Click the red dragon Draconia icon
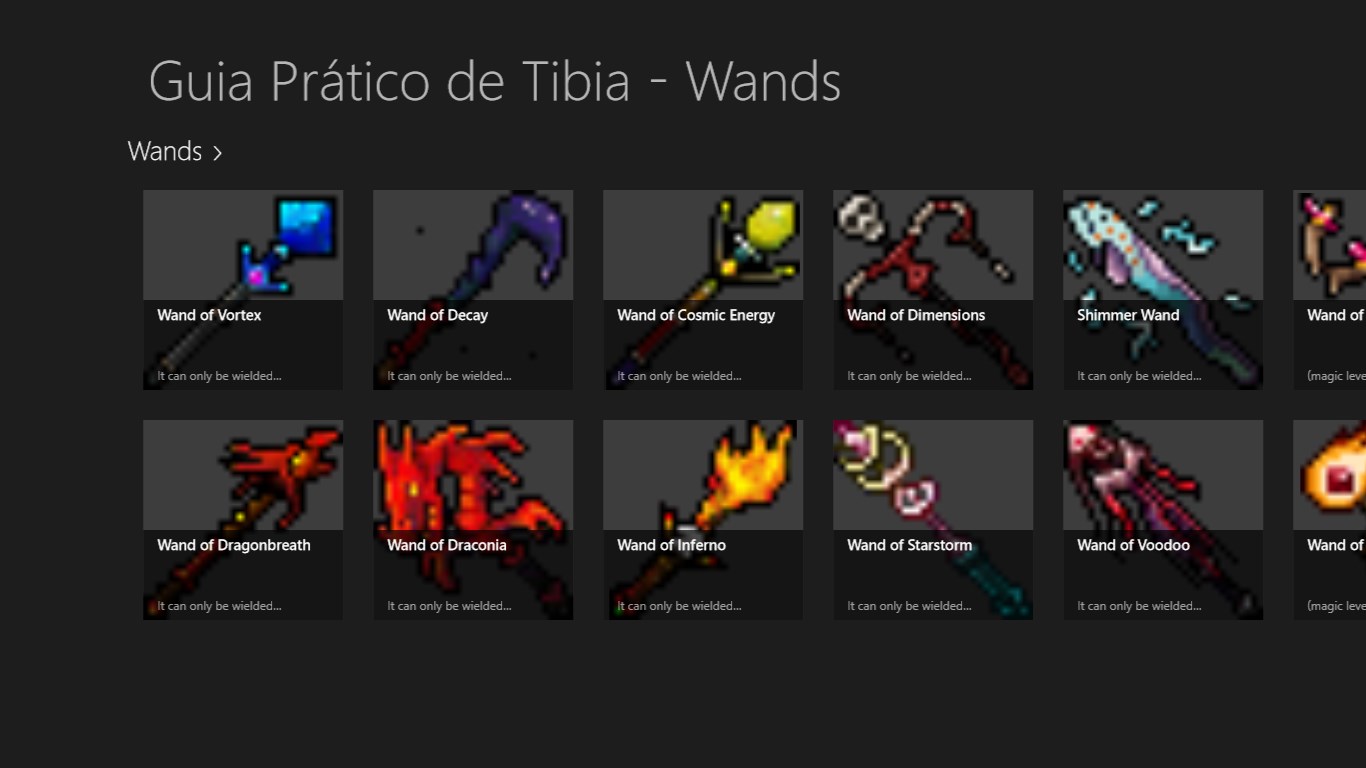The width and height of the screenshot is (1366, 768). [x=473, y=475]
